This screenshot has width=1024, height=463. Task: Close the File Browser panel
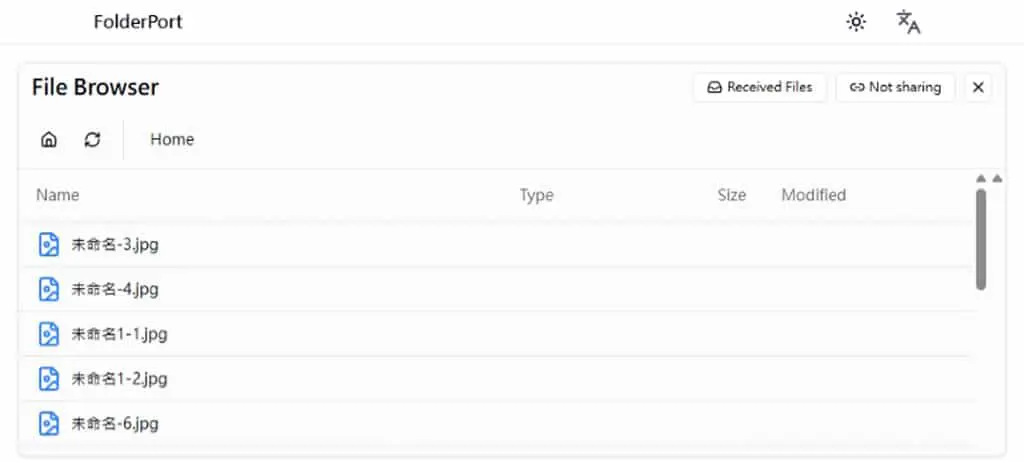tap(978, 88)
